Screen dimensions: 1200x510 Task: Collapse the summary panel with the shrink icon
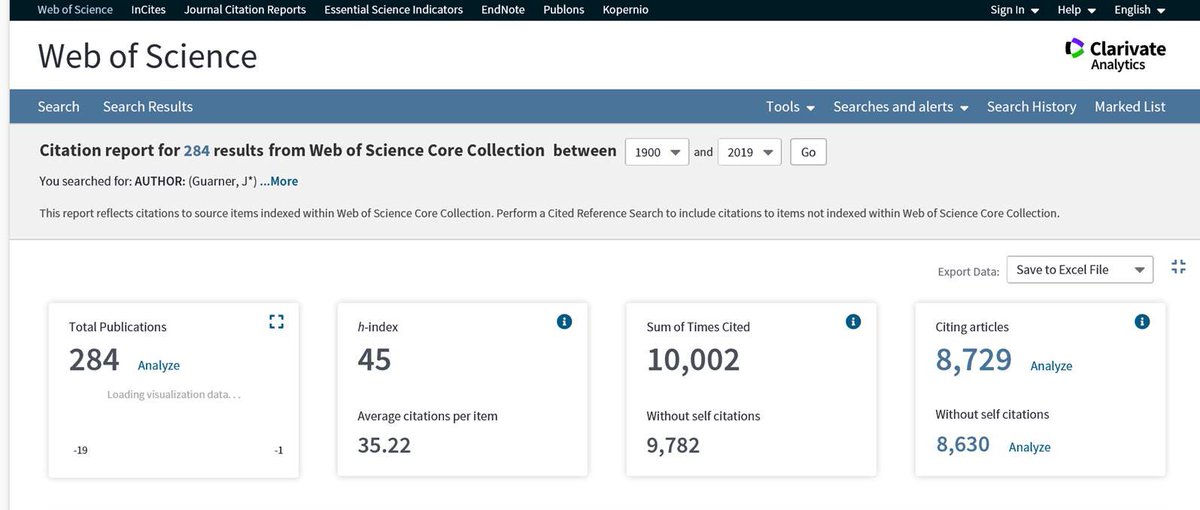coord(1178,267)
